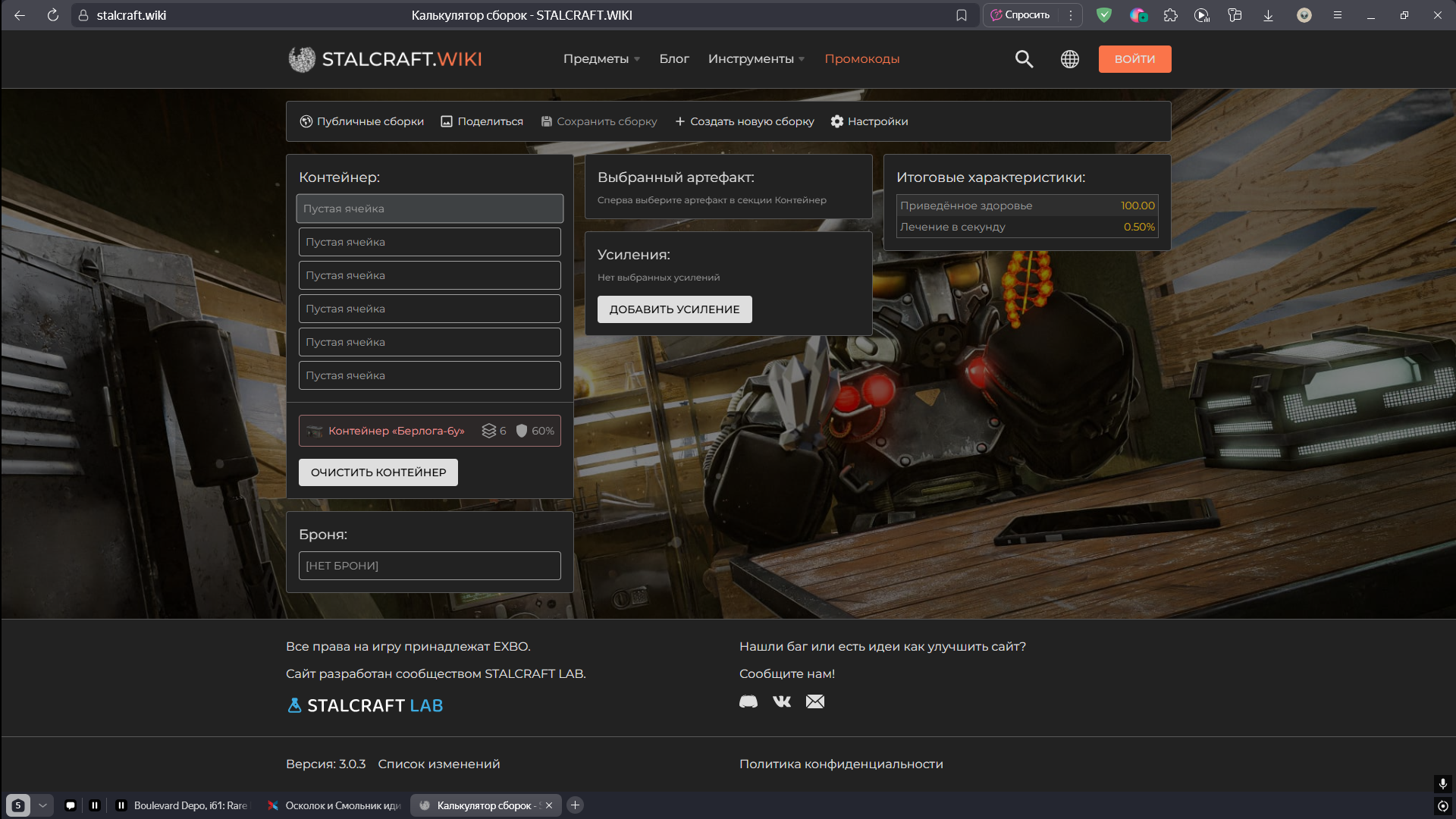This screenshot has width=1456, height=819.
Task: Go back with the browser arrow
Action: (20, 15)
